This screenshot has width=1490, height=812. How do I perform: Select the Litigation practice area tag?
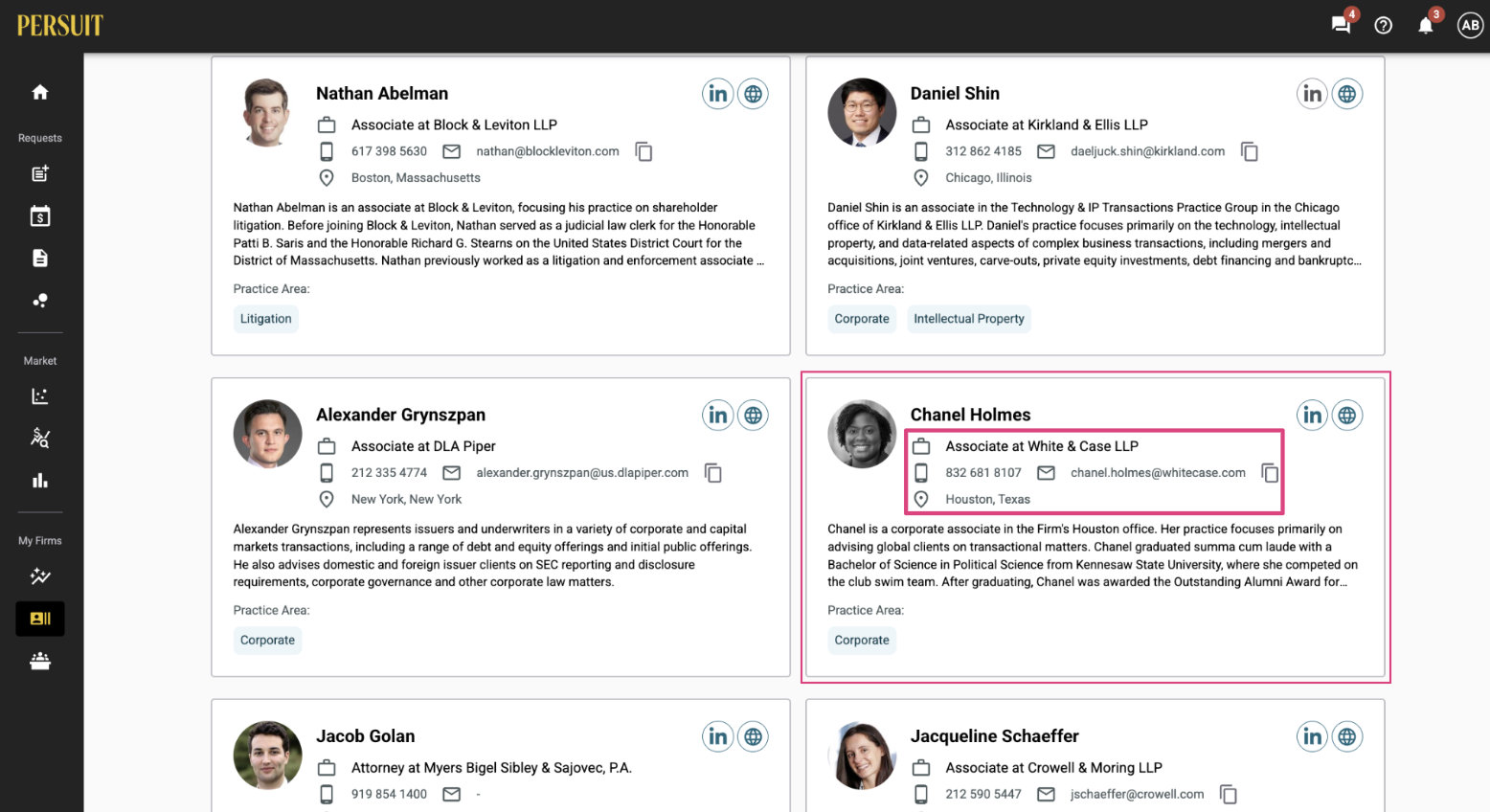[266, 319]
